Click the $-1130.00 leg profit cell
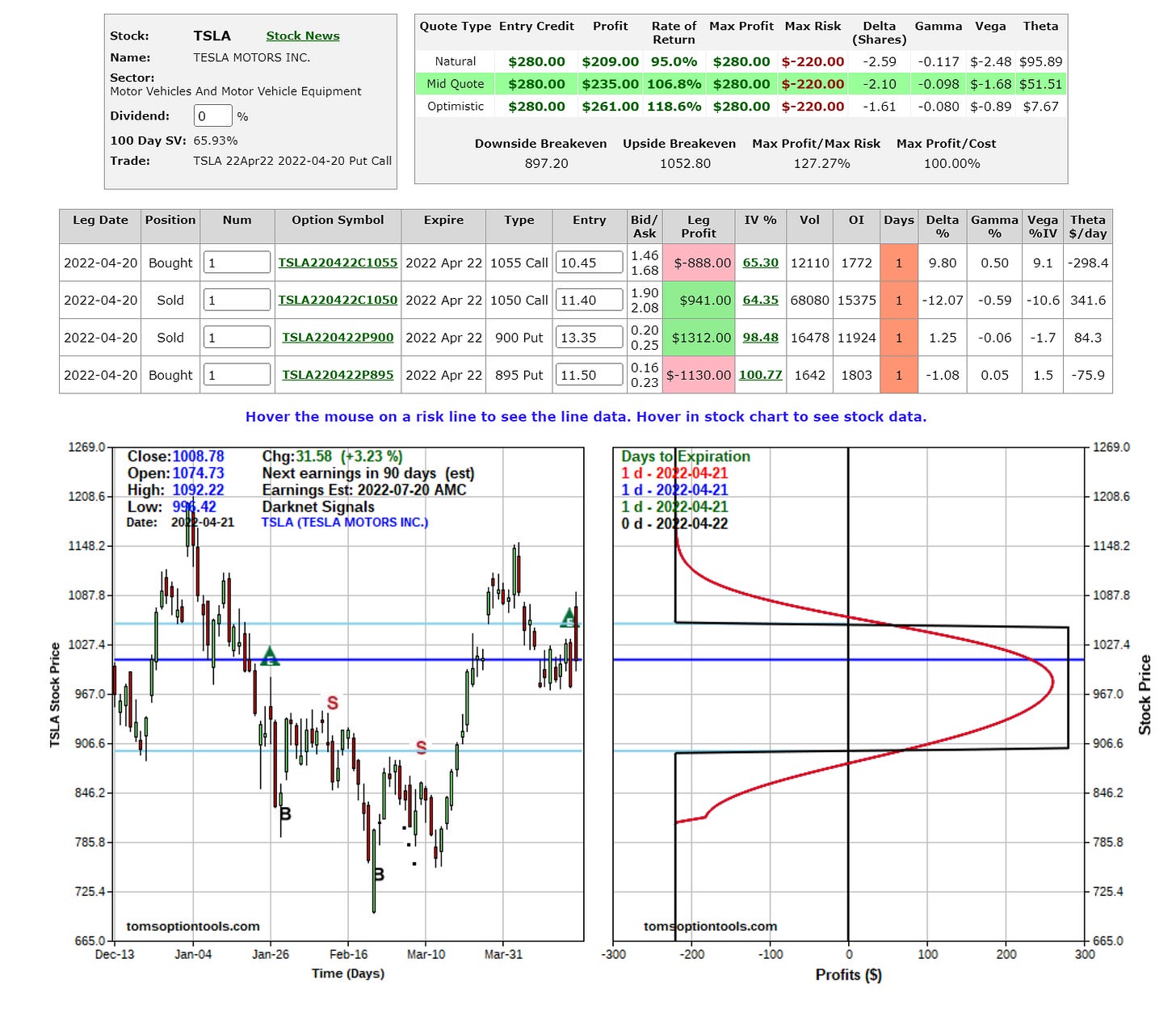 pyautogui.click(x=699, y=375)
